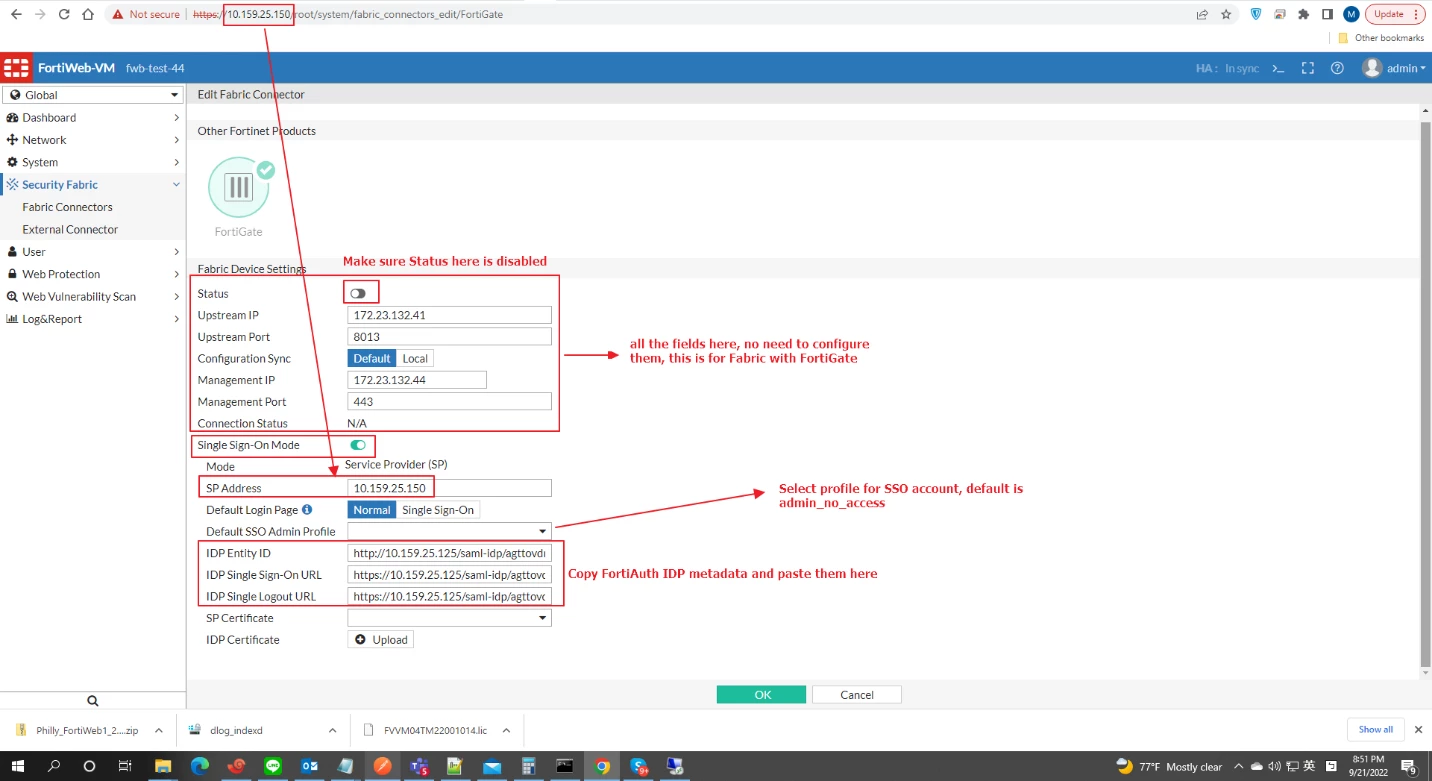This screenshot has height=781, width=1432.
Task: Click the IDP Entity ID field
Action: [x=449, y=553]
